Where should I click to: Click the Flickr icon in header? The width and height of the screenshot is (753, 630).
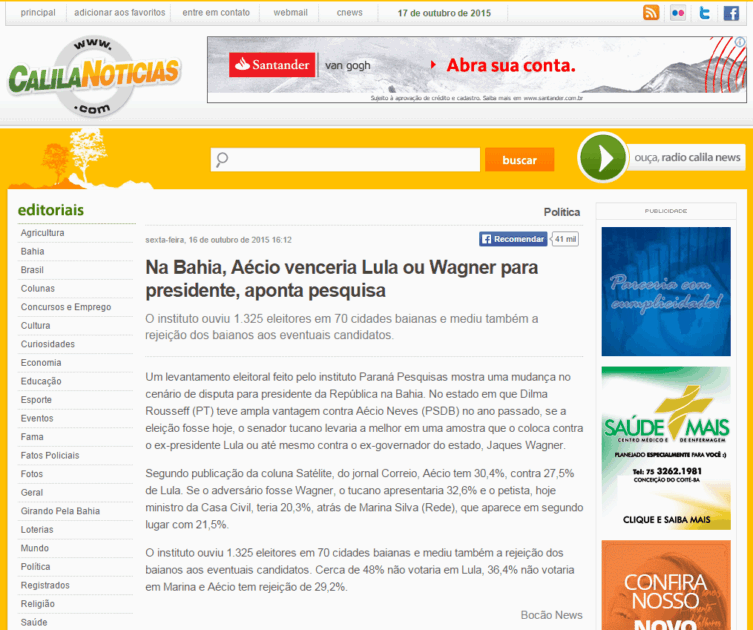(679, 13)
